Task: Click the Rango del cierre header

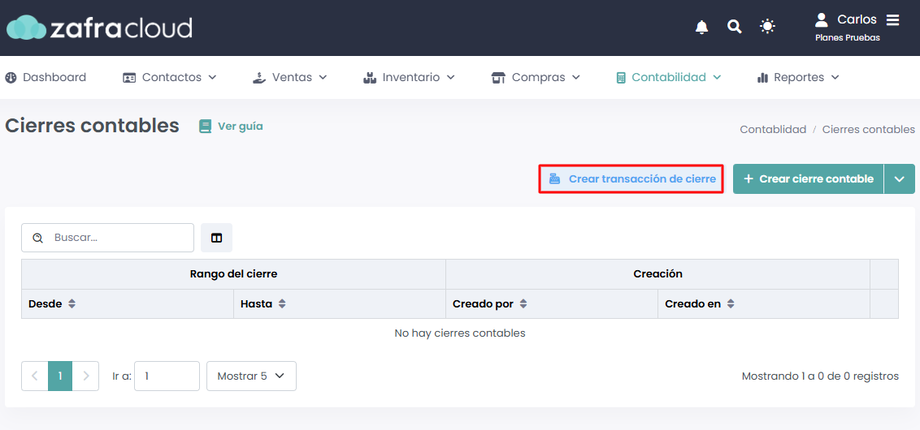Action: (x=234, y=274)
